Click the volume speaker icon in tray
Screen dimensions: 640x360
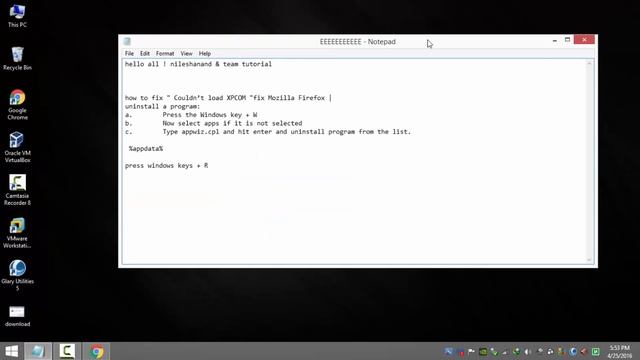coord(528,352)
